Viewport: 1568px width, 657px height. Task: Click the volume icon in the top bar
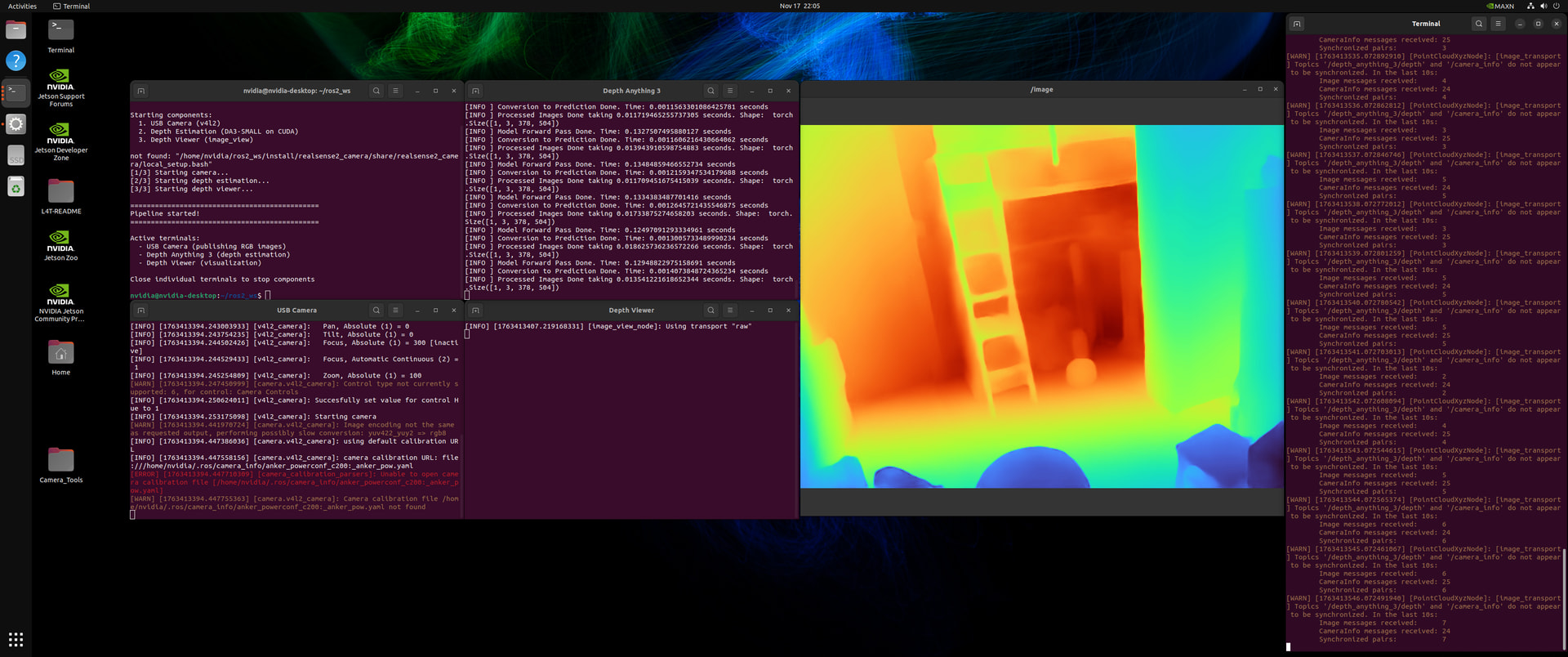(1543, 6)
